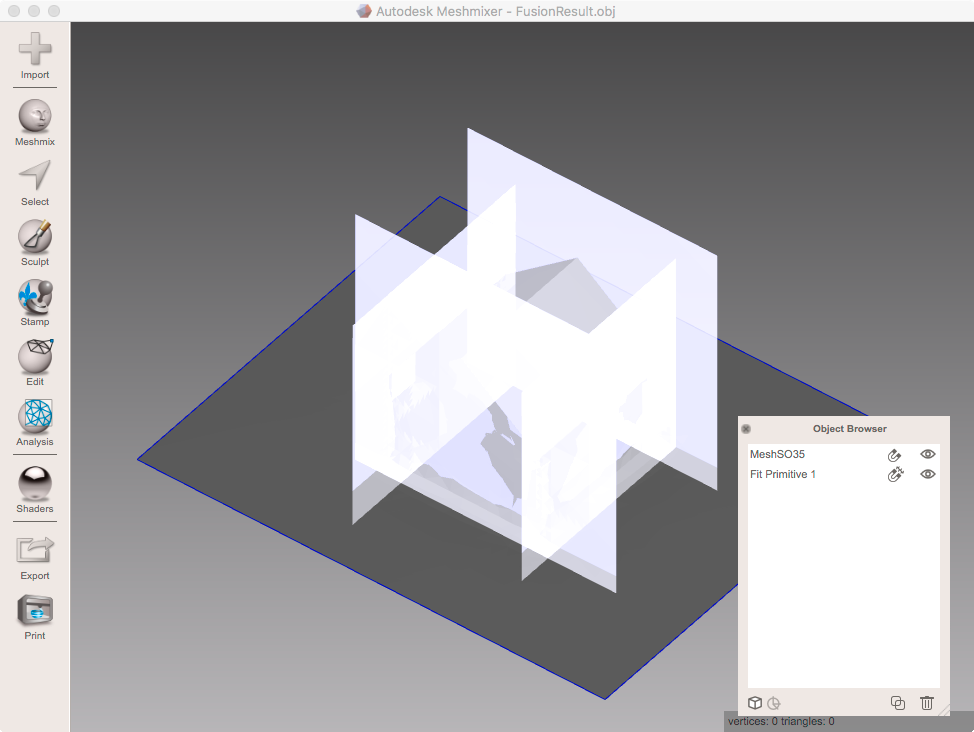This screenshot has height=732, width=974.
Task: Open the Import tool
Action: 34,56
